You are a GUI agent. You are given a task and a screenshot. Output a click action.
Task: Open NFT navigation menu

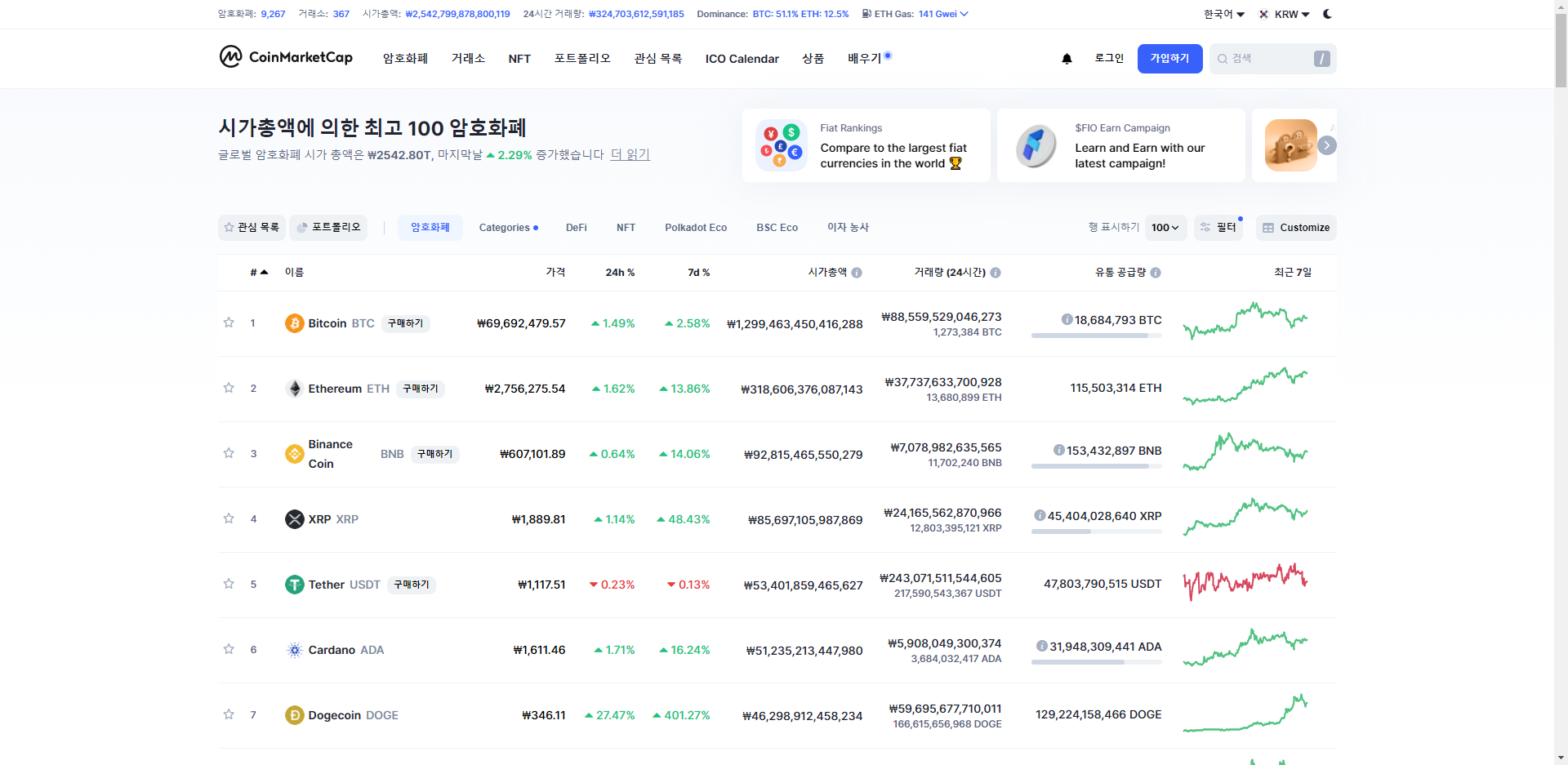coord(519,59)
